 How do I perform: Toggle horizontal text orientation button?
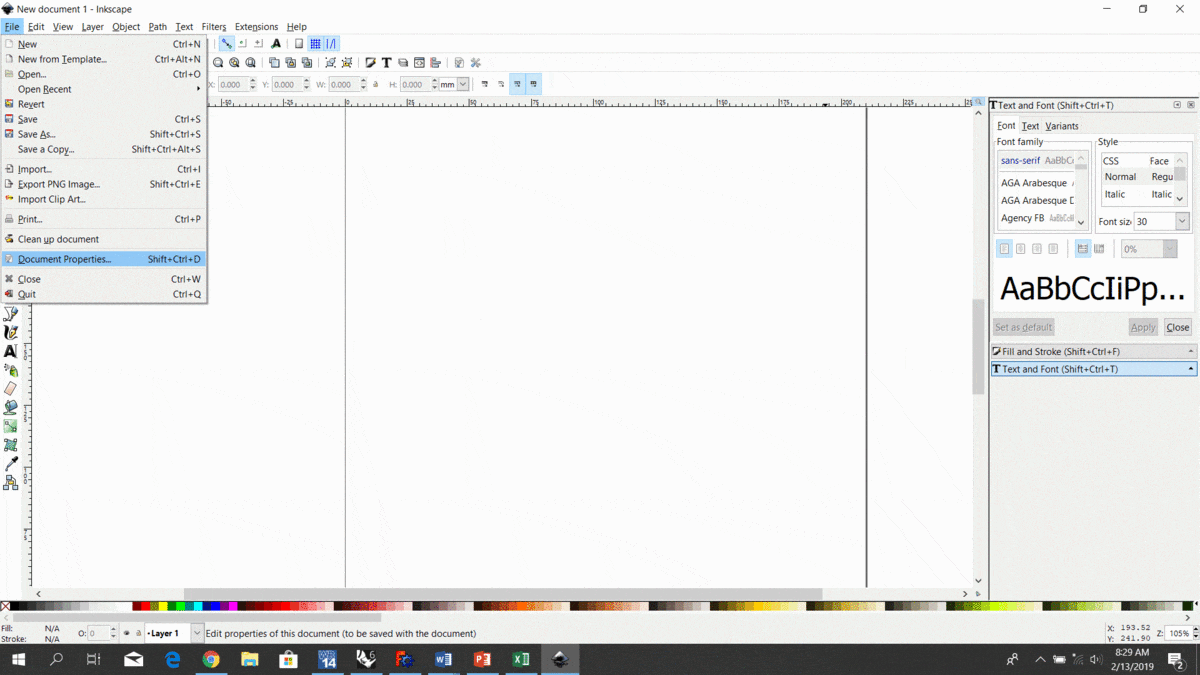tap(1083, 249)
